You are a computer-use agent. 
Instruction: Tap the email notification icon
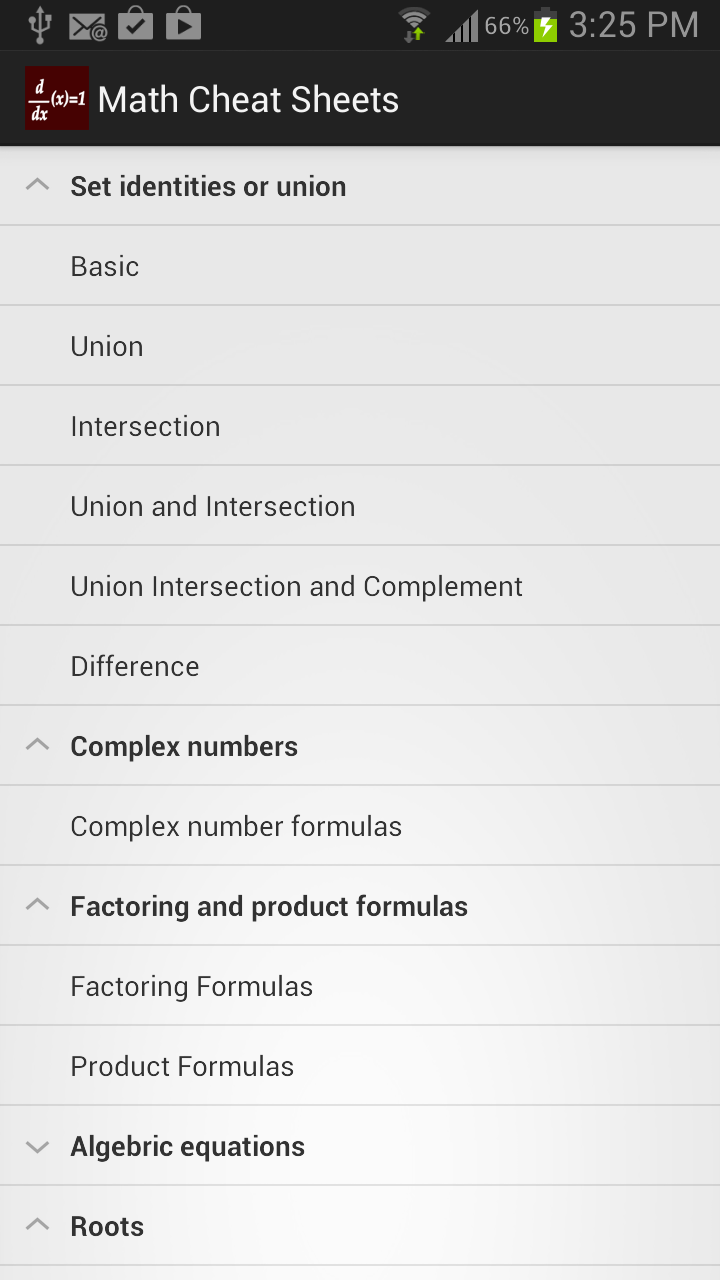88,26
